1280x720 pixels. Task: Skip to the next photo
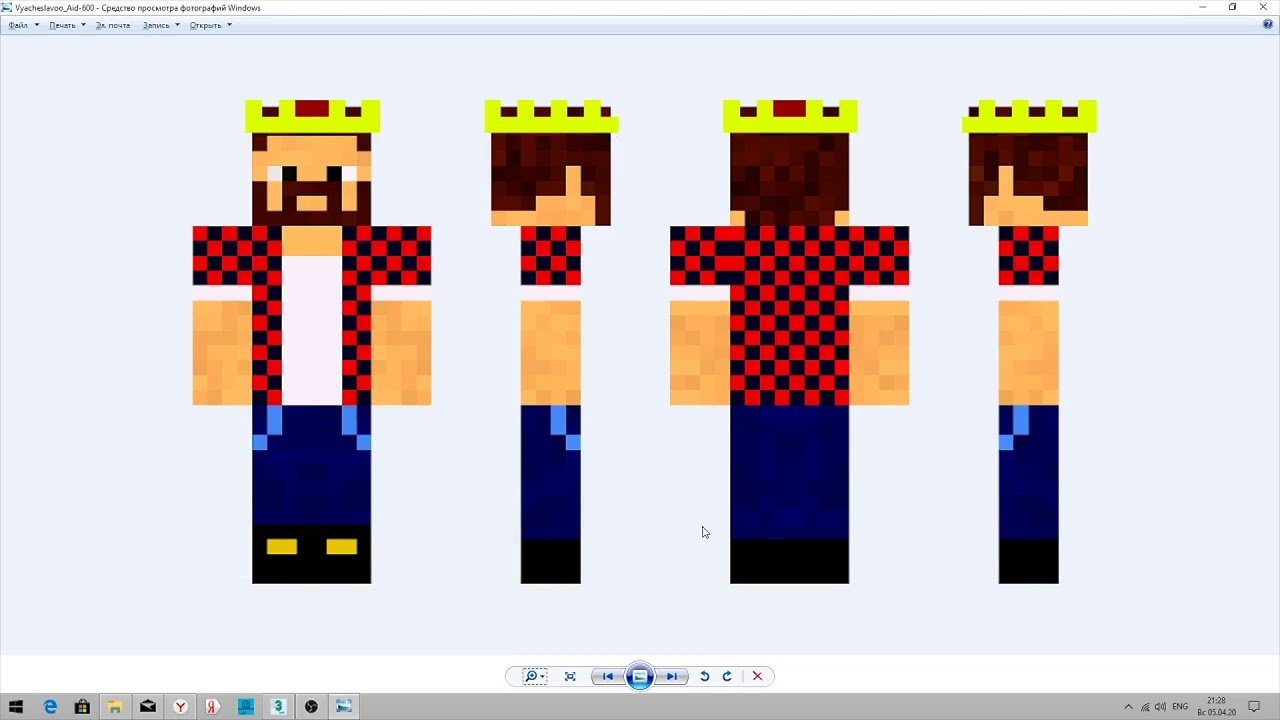pos(672,677)
